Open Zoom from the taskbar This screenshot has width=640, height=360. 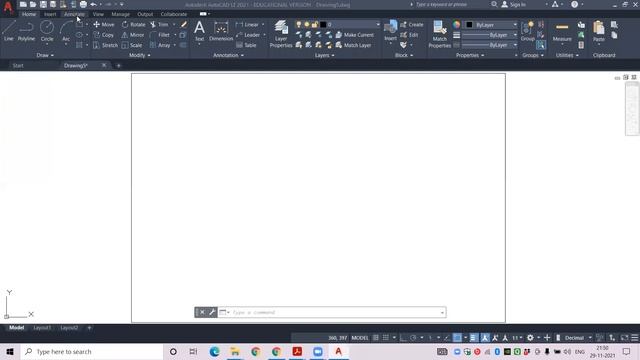318,352
